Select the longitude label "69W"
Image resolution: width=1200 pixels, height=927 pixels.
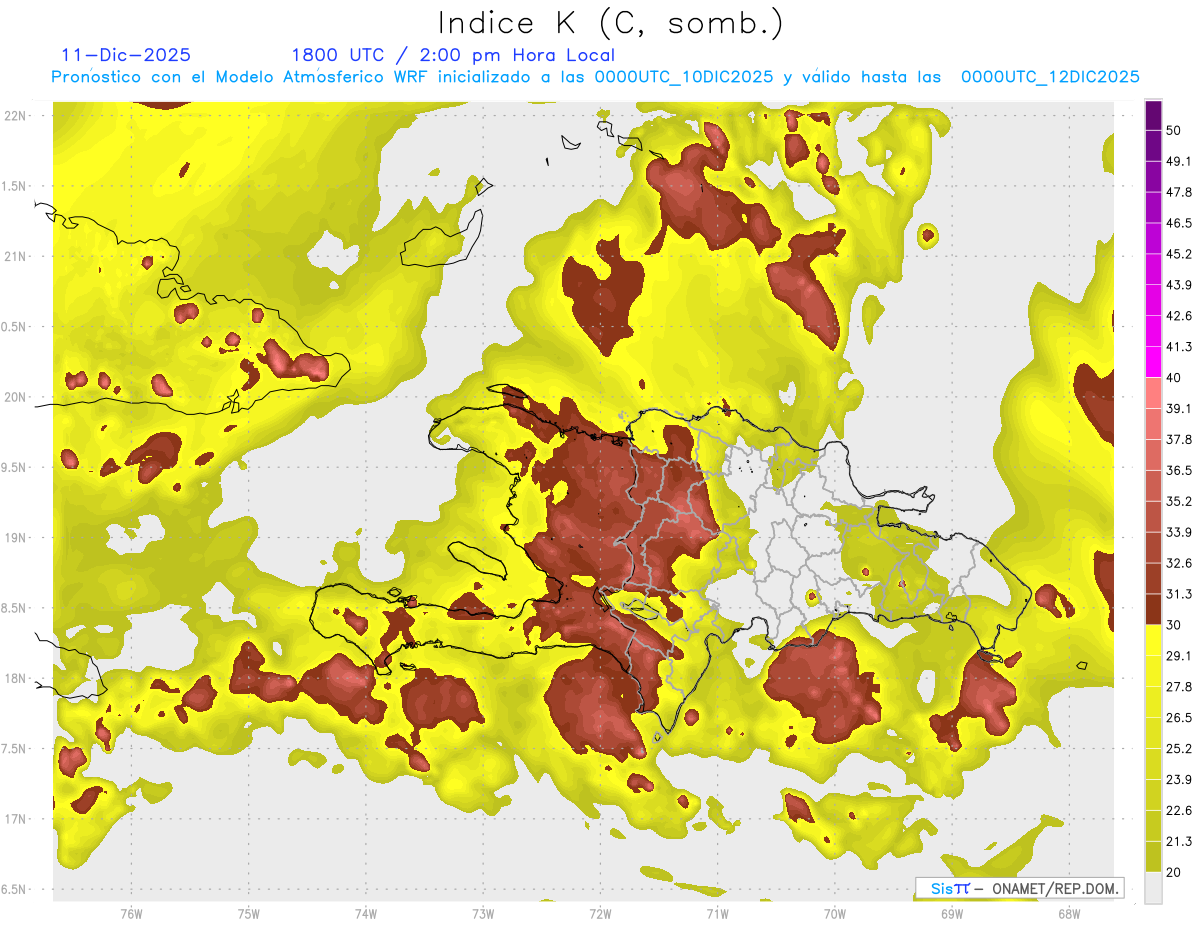point(952,914)
